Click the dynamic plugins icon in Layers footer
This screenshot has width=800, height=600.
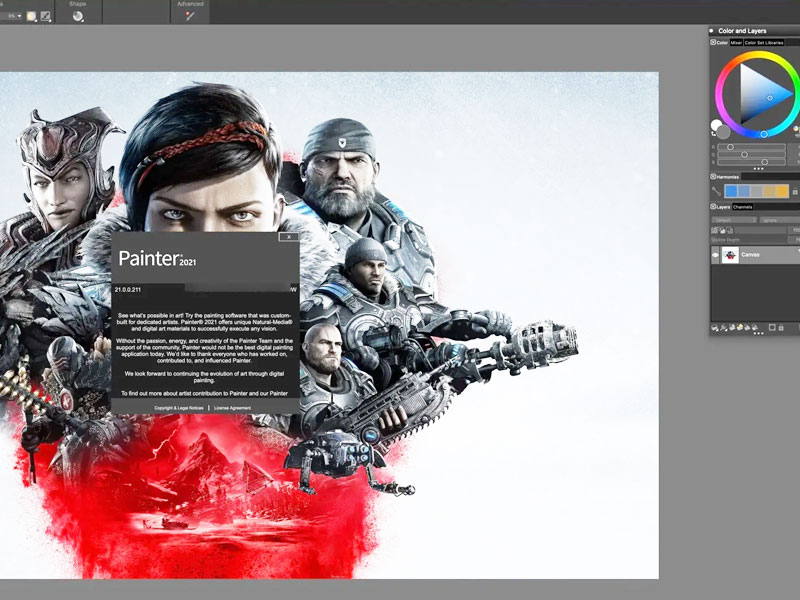click(723, 328)
